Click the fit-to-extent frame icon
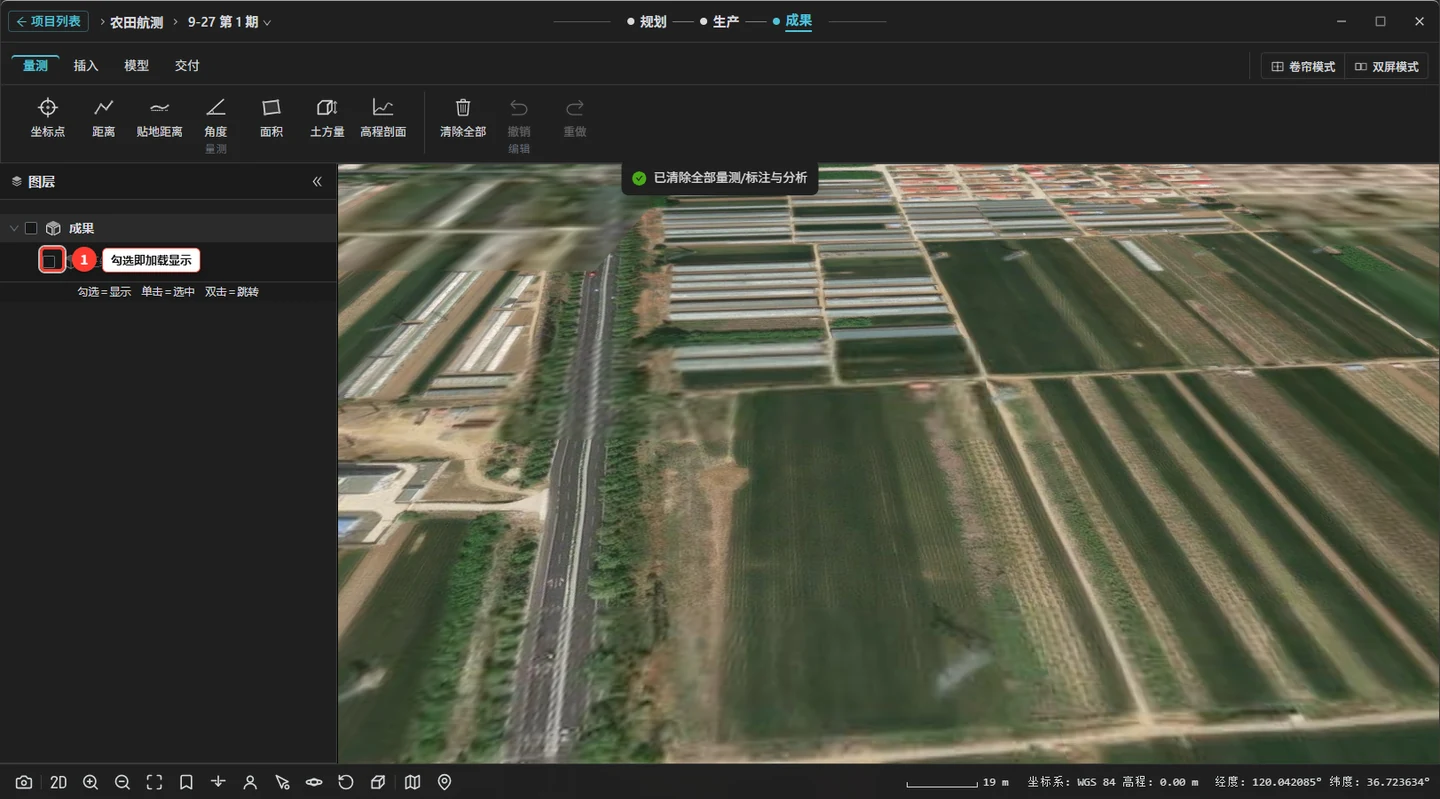 click(154, 782)
